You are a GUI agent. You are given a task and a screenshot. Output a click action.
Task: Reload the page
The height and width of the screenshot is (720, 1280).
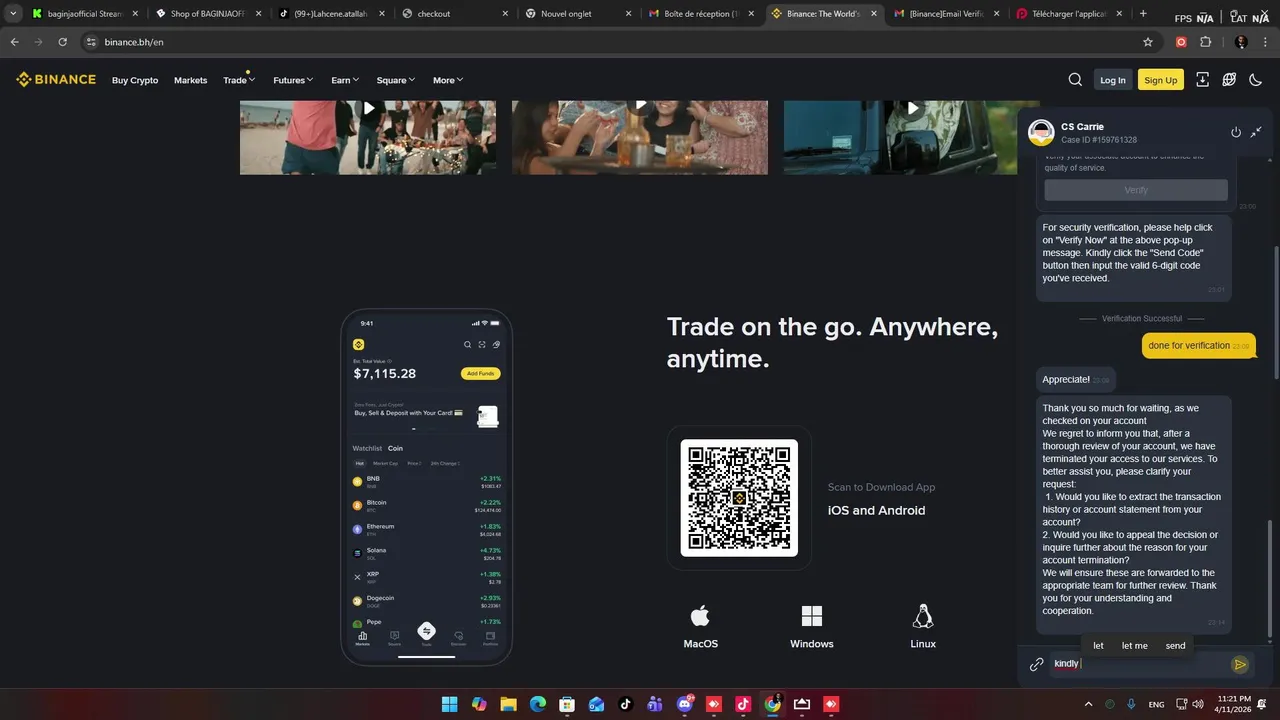pyautogui.click(x=62, y=42)
